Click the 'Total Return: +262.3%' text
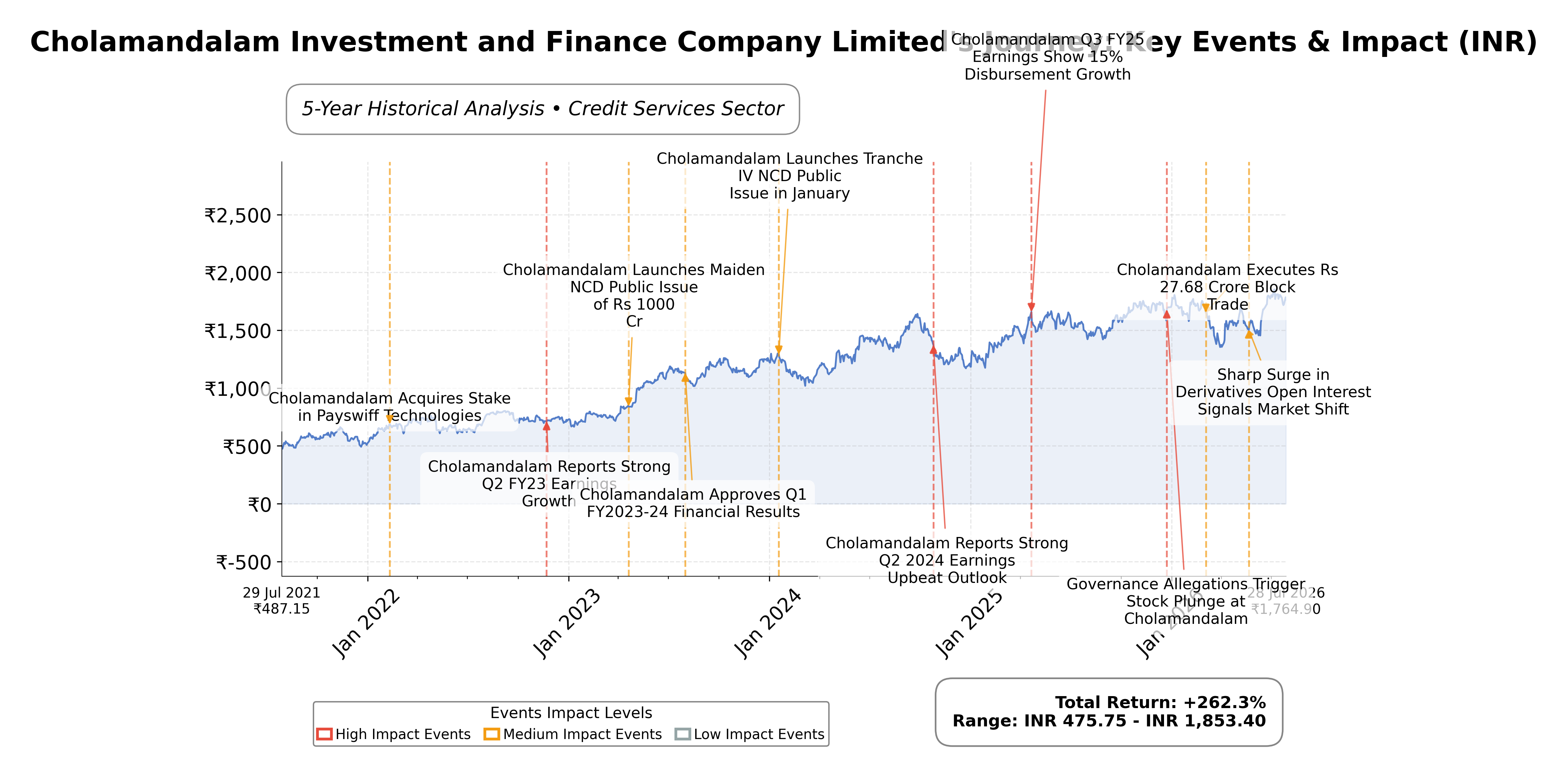This screenshot has height=776, width=1568. 1160,702
